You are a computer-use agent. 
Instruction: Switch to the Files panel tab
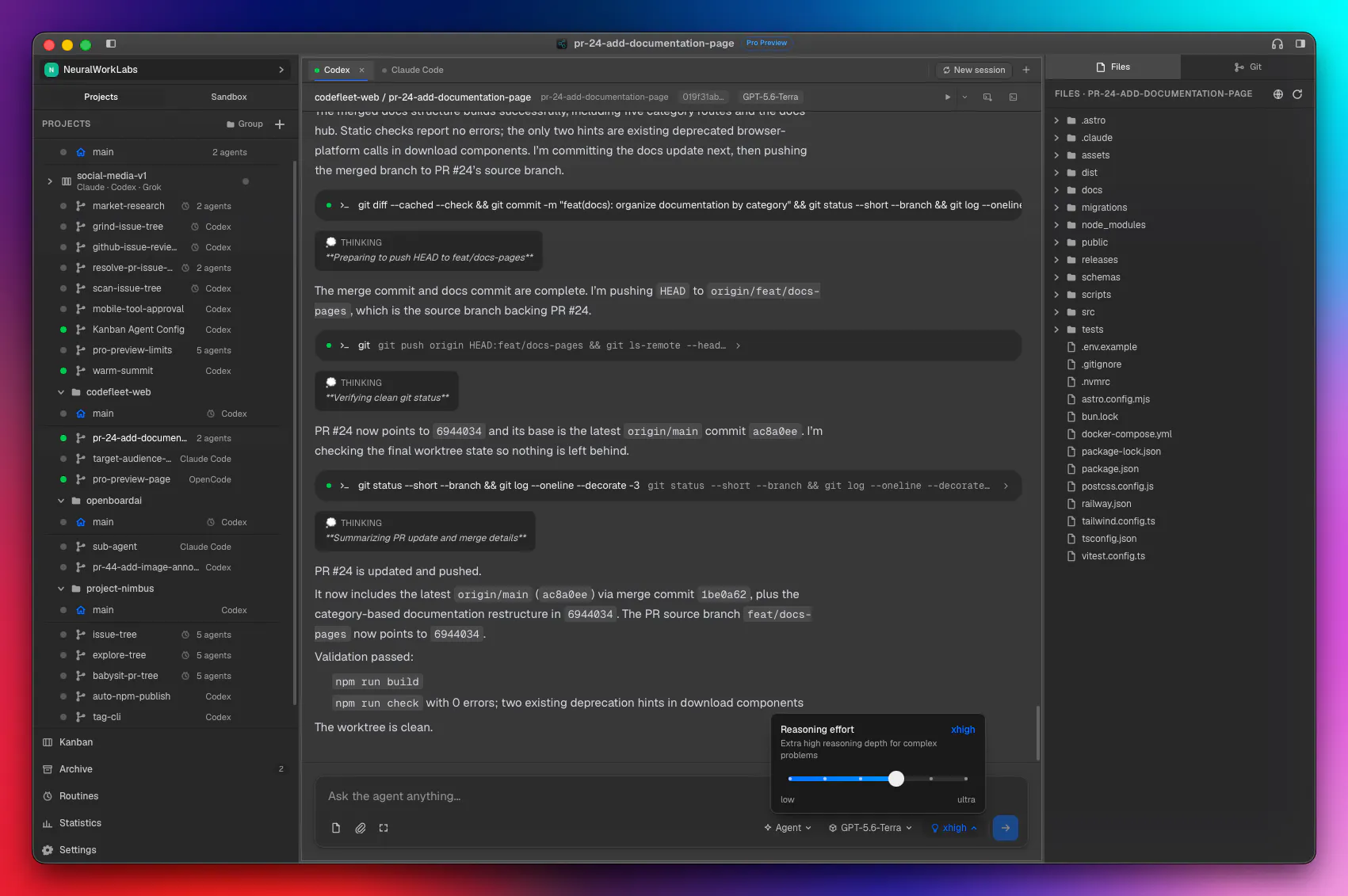pos(1113,67)
